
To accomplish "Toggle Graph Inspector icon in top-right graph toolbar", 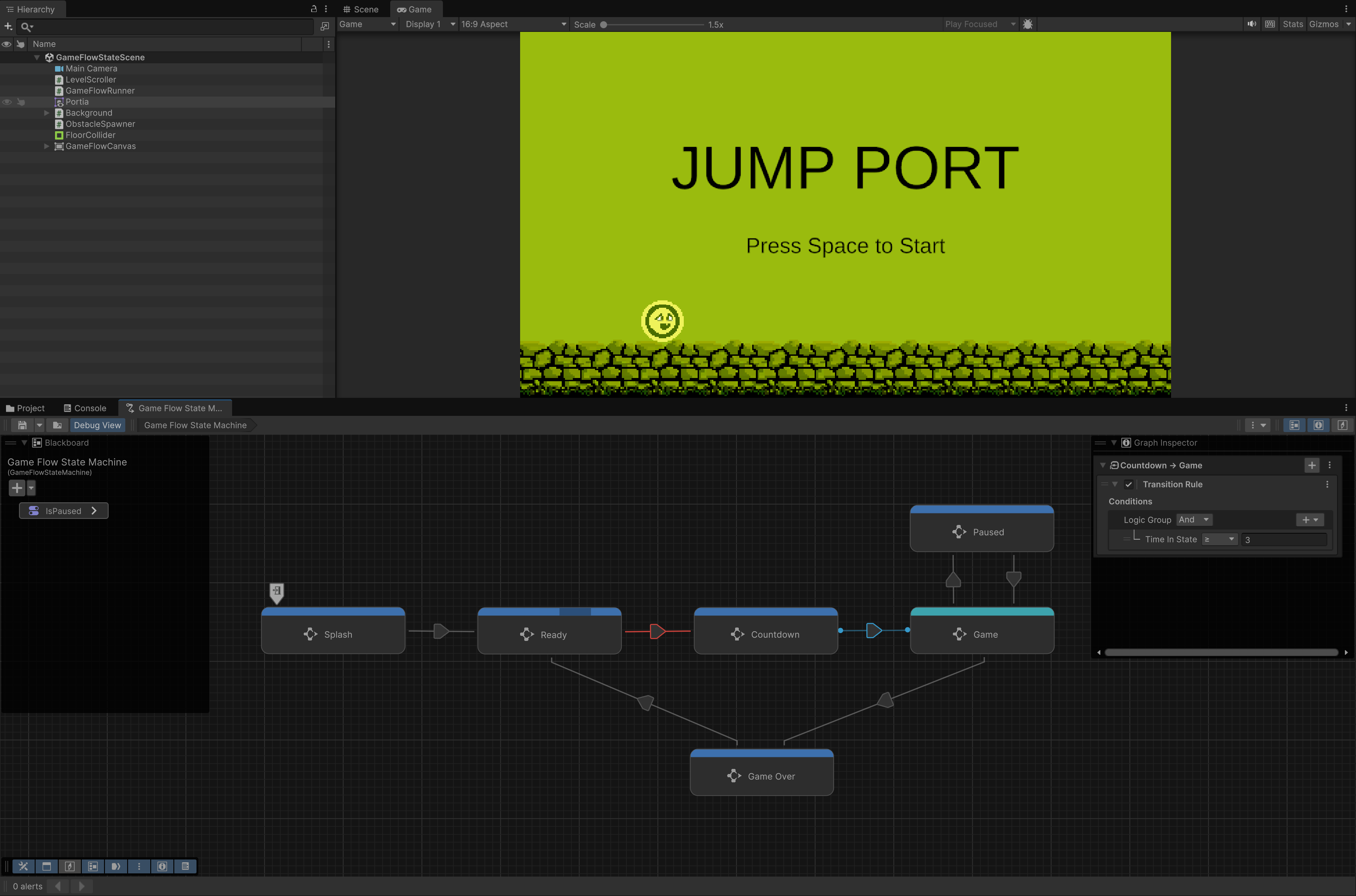I will point(1318,425).
